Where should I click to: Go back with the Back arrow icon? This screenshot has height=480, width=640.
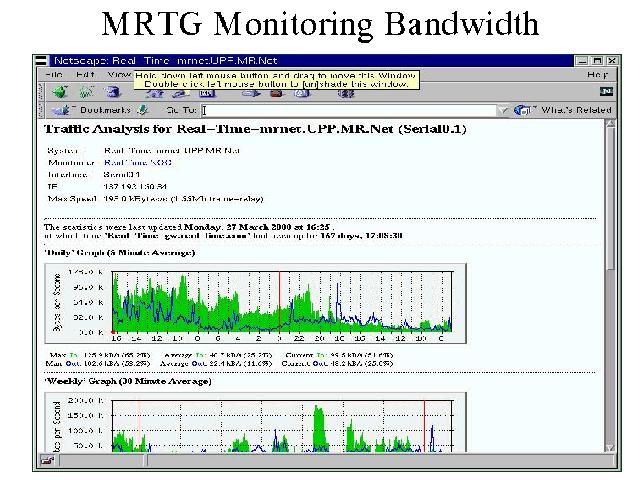(60, 92)
